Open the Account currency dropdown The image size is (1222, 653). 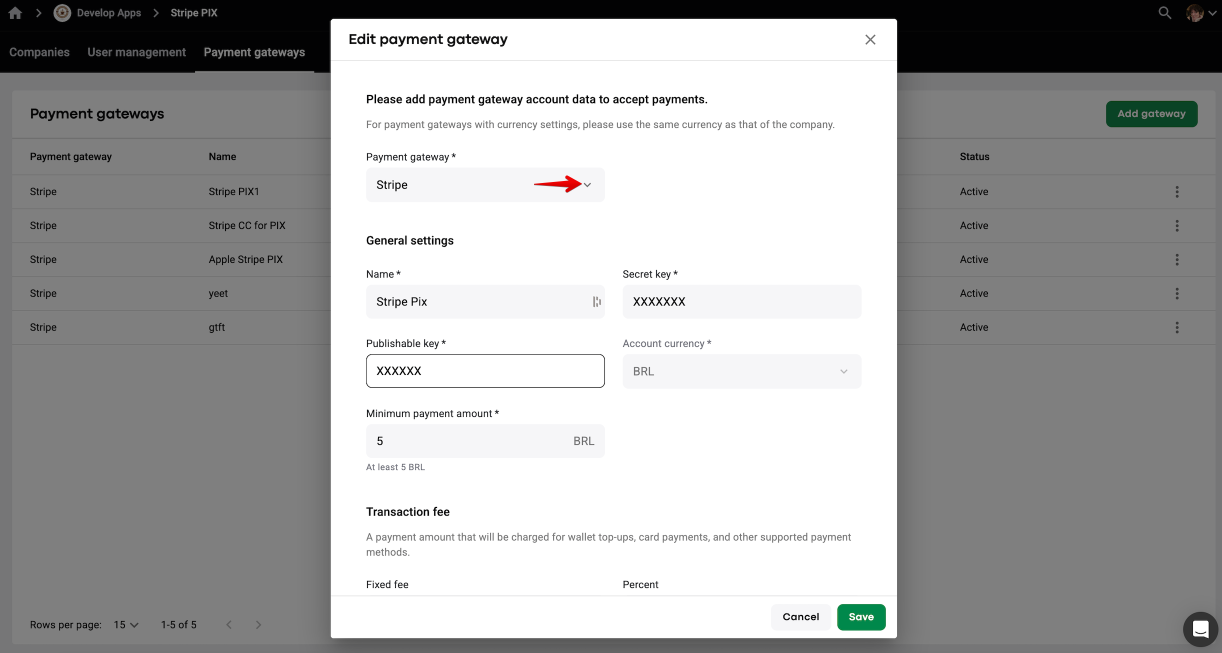[x=741, y=371]
